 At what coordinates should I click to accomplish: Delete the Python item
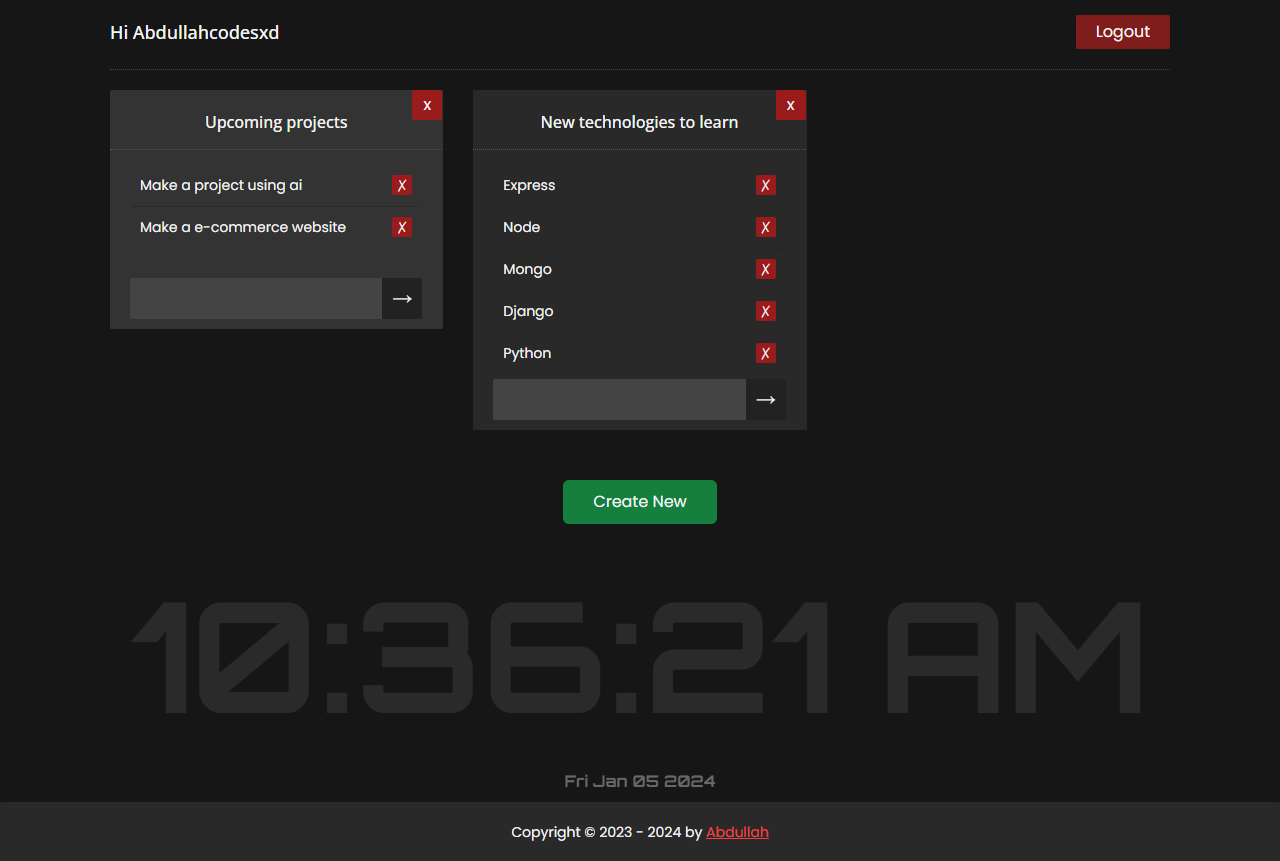(765, 353)
